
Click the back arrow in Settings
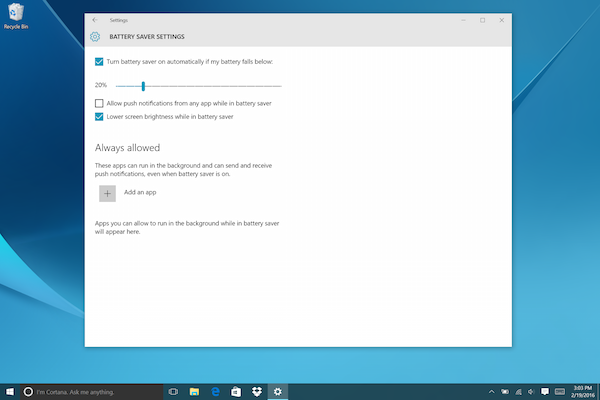(x=95, y=20)
